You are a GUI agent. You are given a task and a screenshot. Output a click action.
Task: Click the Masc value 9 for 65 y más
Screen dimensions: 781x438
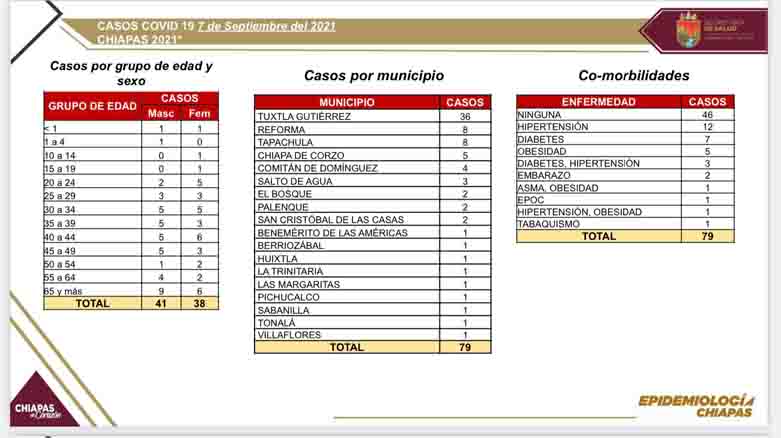[161, 291]
